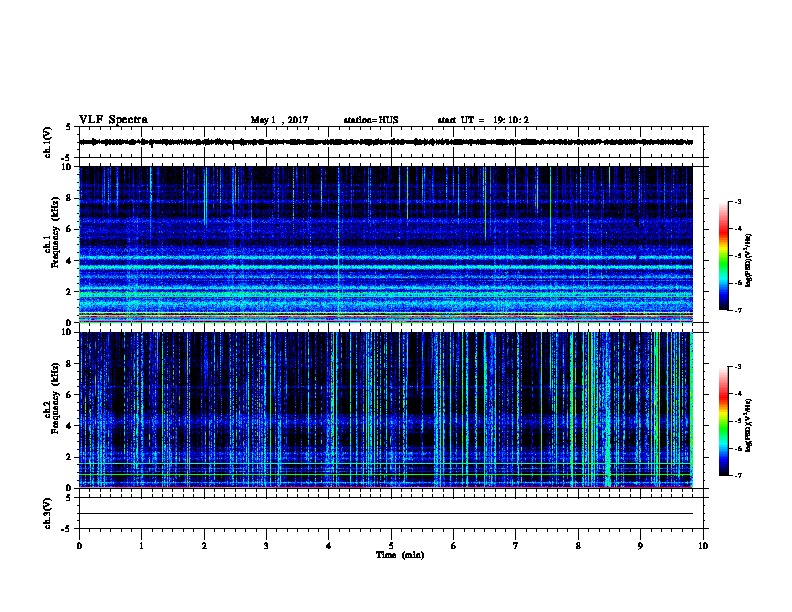The height and width of the screenshot is (612, 792).
Task: Click the ch.3(V) flat line trace
Action: coord(386,514)
